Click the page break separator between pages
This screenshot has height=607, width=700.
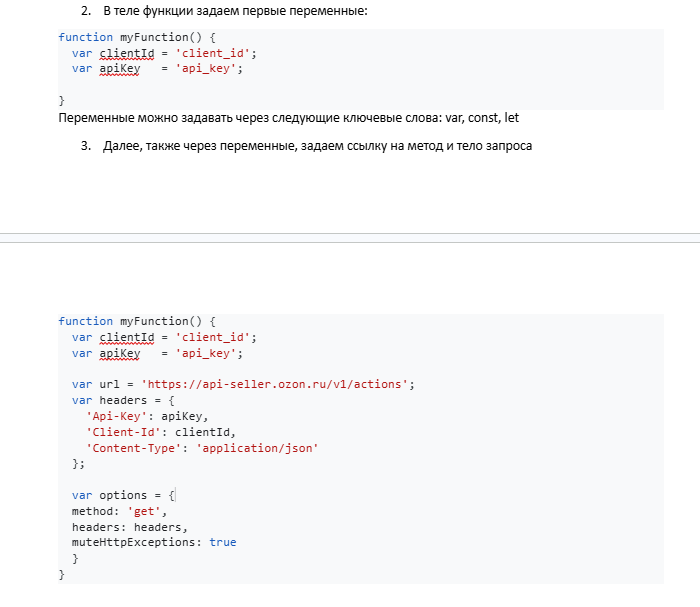350,238
